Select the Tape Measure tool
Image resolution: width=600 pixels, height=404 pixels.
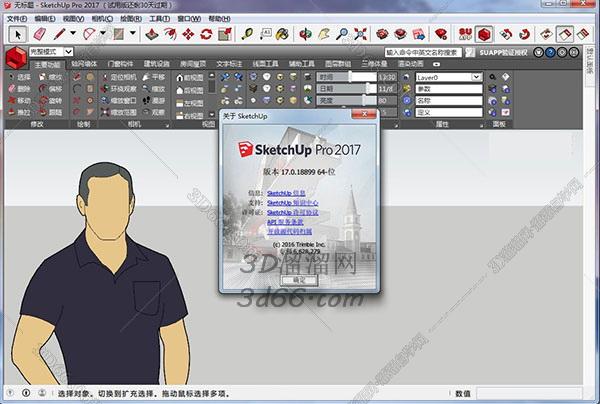247,34
